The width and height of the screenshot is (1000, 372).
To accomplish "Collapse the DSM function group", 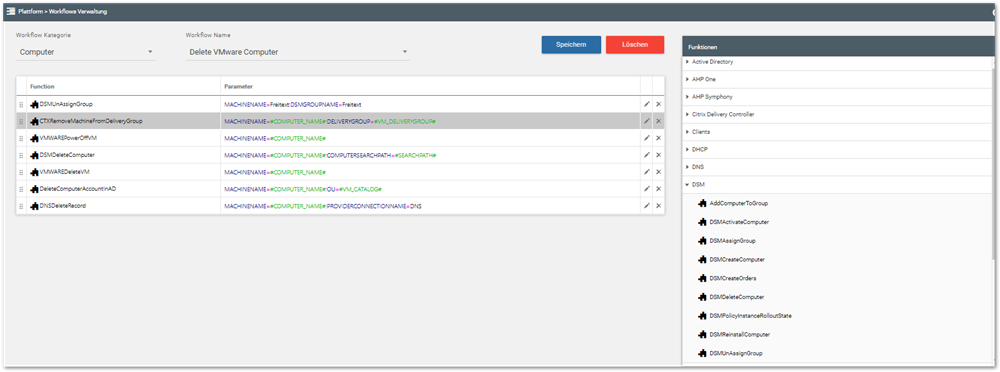I will 687,184.
